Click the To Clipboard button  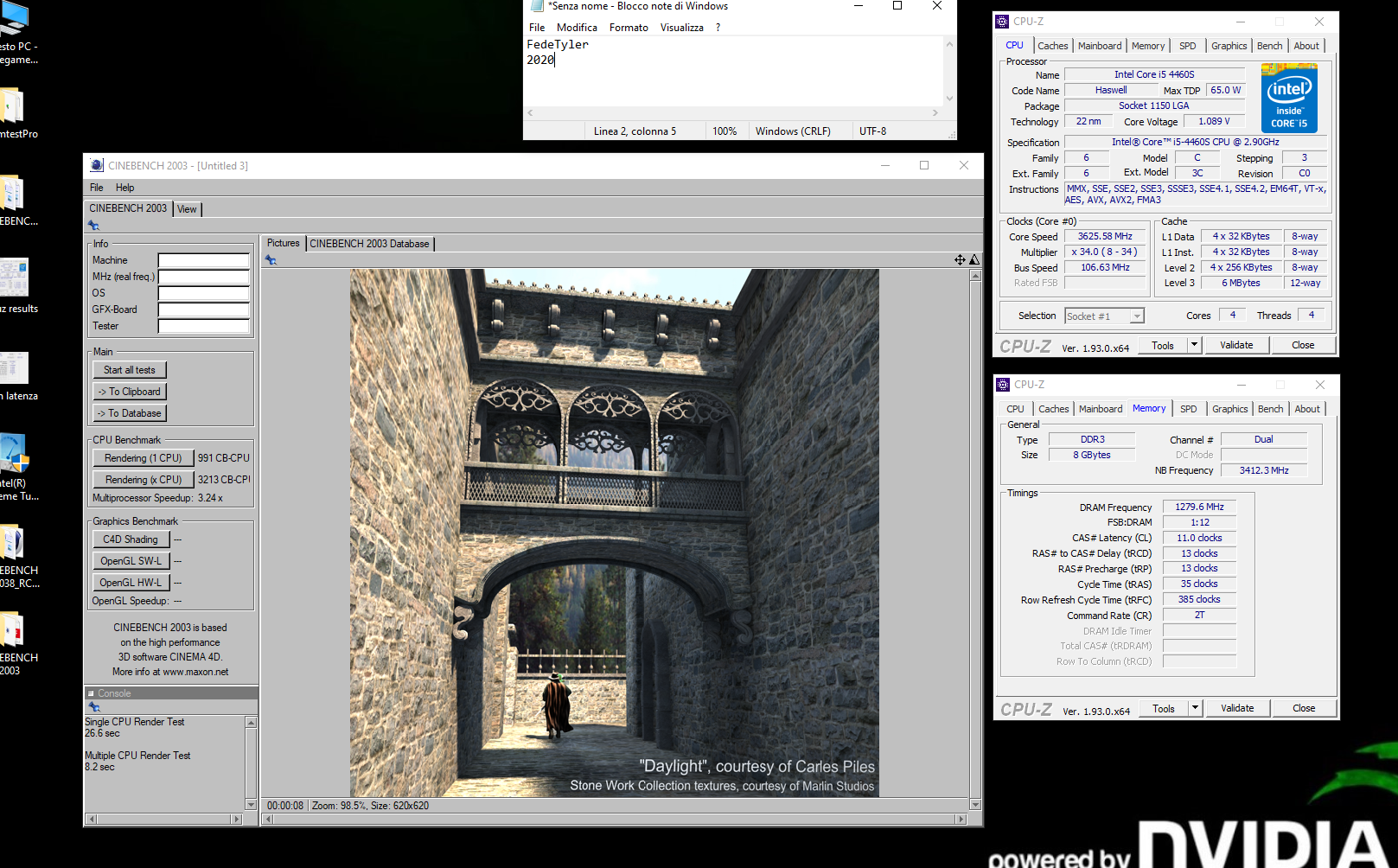click(130, 392)
